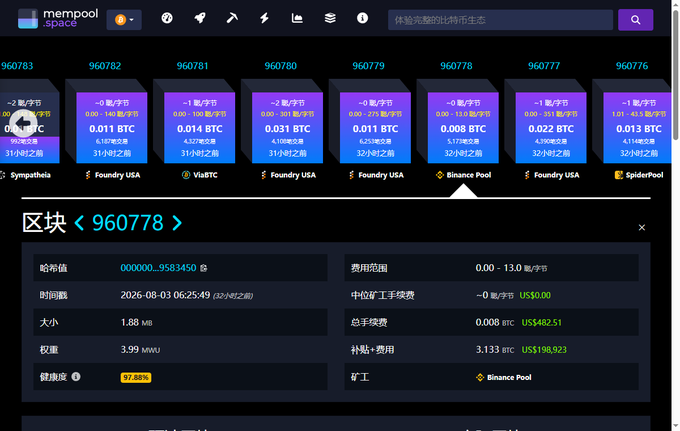Open Foundry USA pool under block 960779
This screenshot has height=431, width=680.
pos(376,175)
